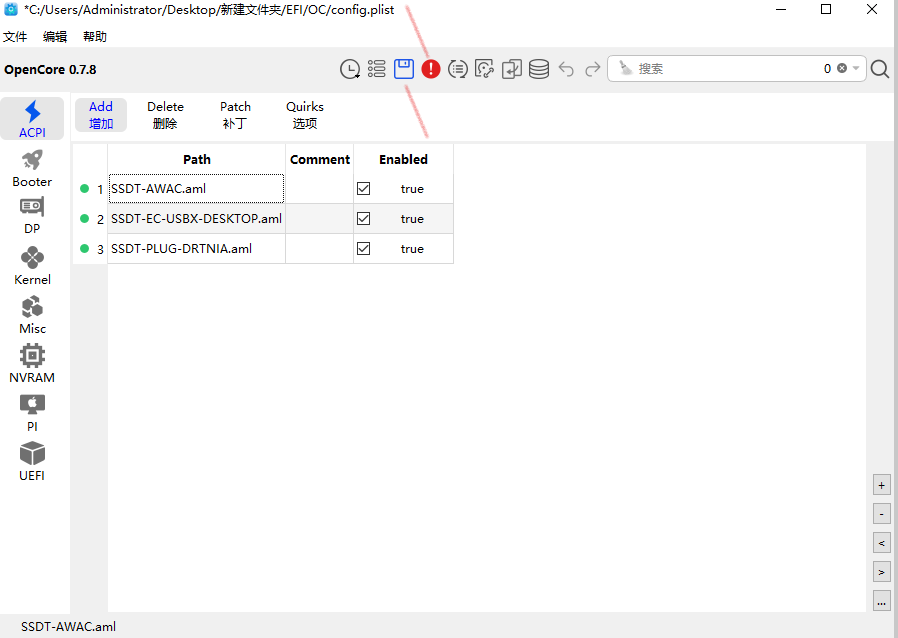
Task: Click the Comment cell of SSDT-PLUG-DRTNIA.aml row
Action: pyautogui.click(x=320, y=248)
